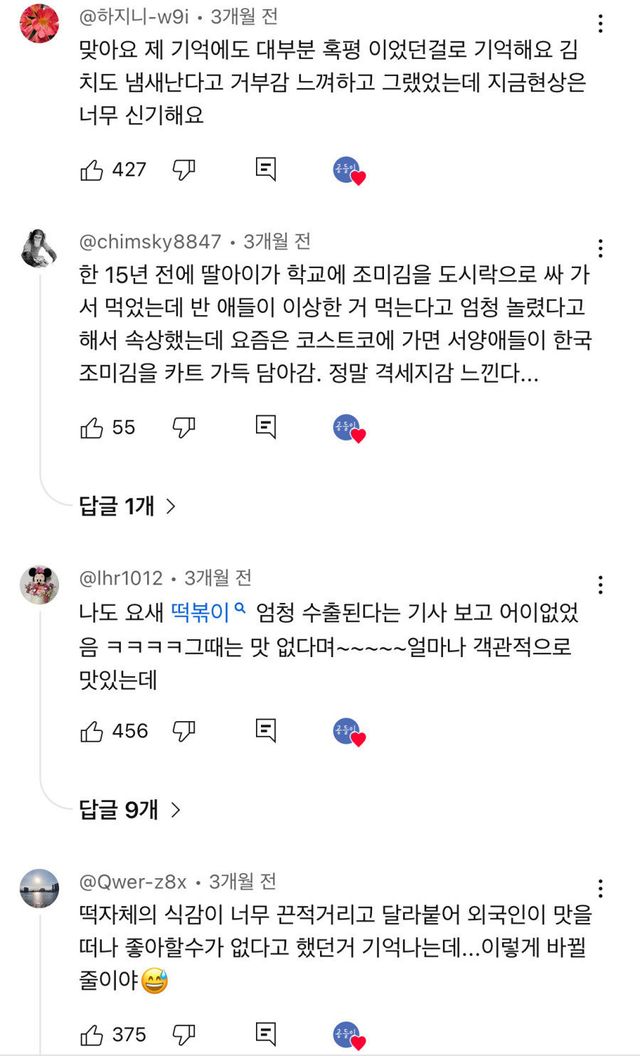Dislike the comment by @lhr1012

coord(184,731)
